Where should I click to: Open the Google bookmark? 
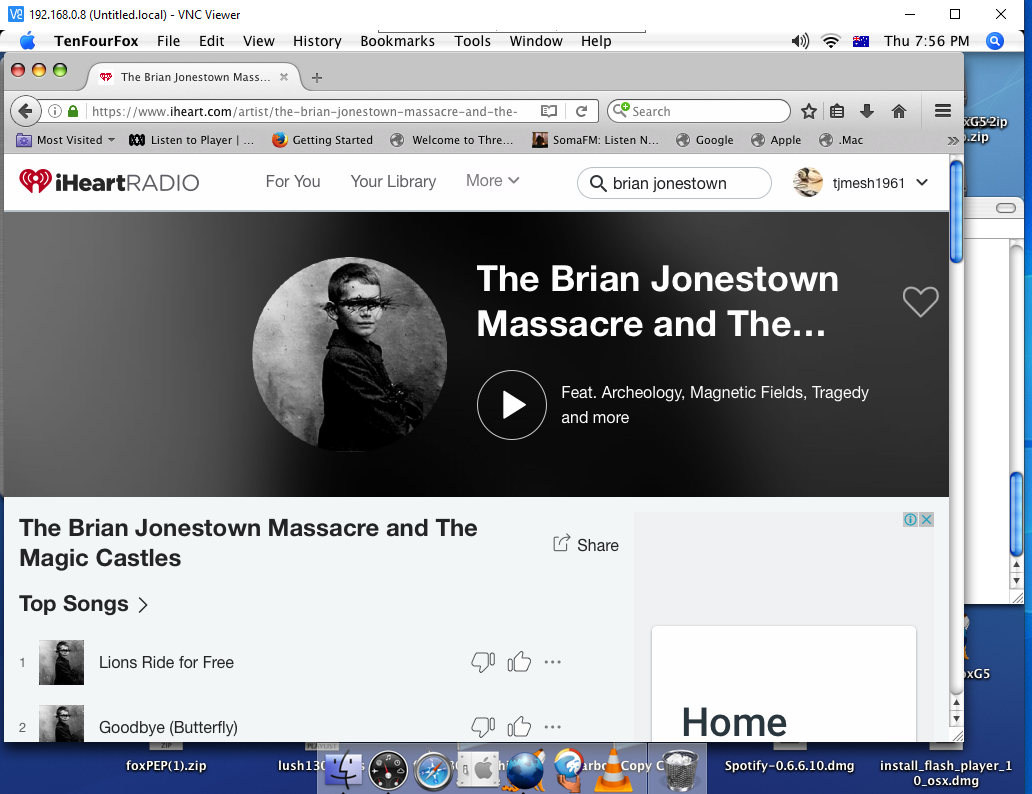click(705, 140)
